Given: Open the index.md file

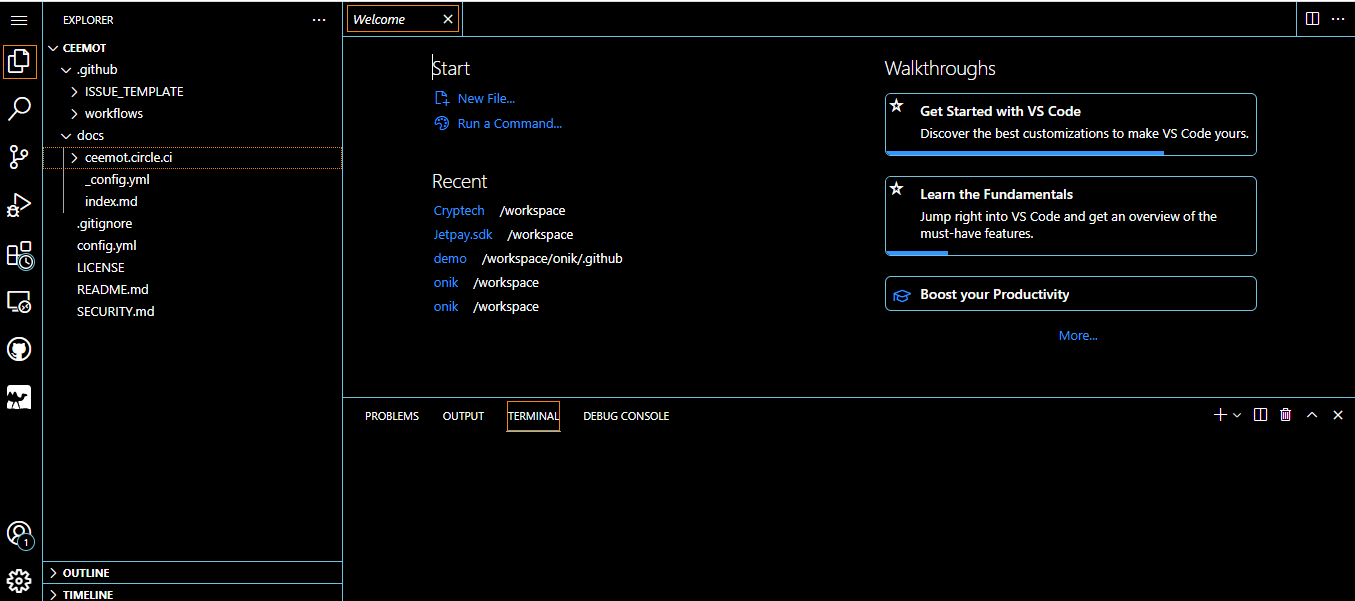Looking at the screenshot, I should pos(111,202).
